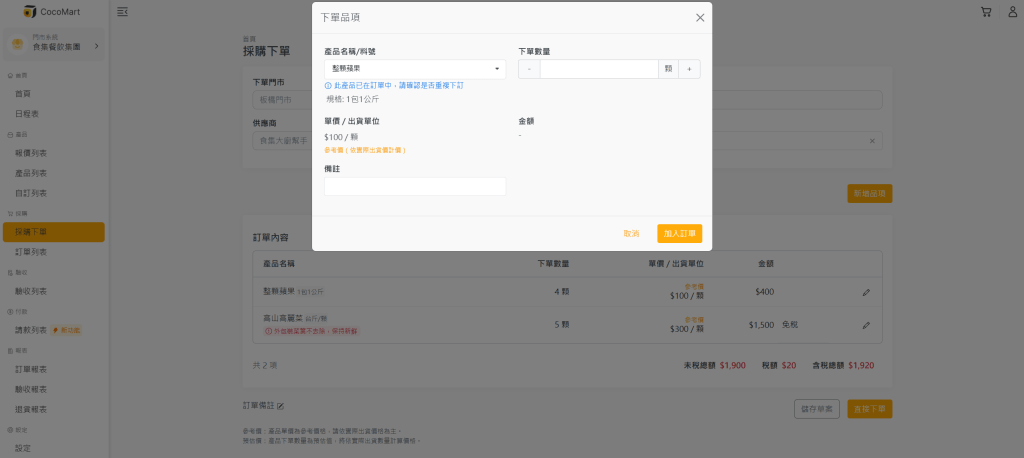1024x458 pixels.
Task: Decrease quantity with minus button
Action: 529,69
